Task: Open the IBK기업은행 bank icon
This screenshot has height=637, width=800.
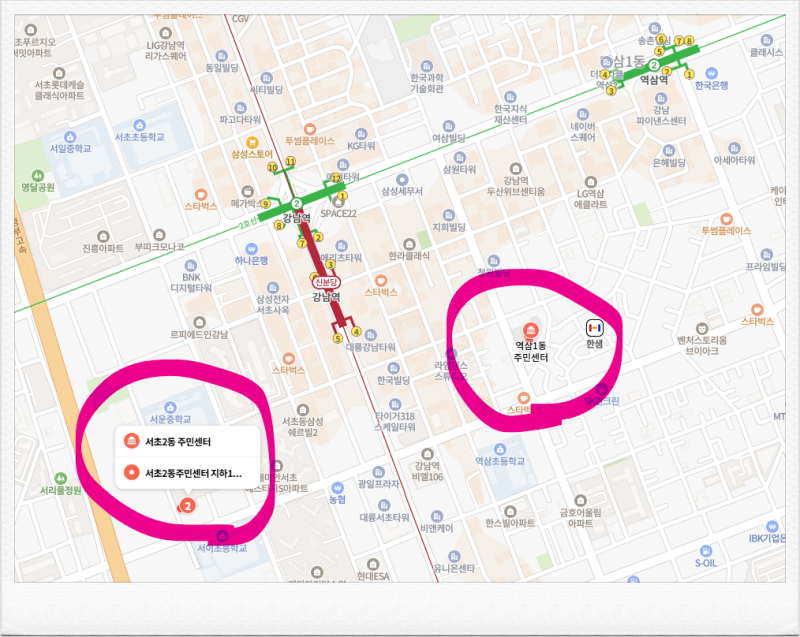Action: (x=772, y=527)
